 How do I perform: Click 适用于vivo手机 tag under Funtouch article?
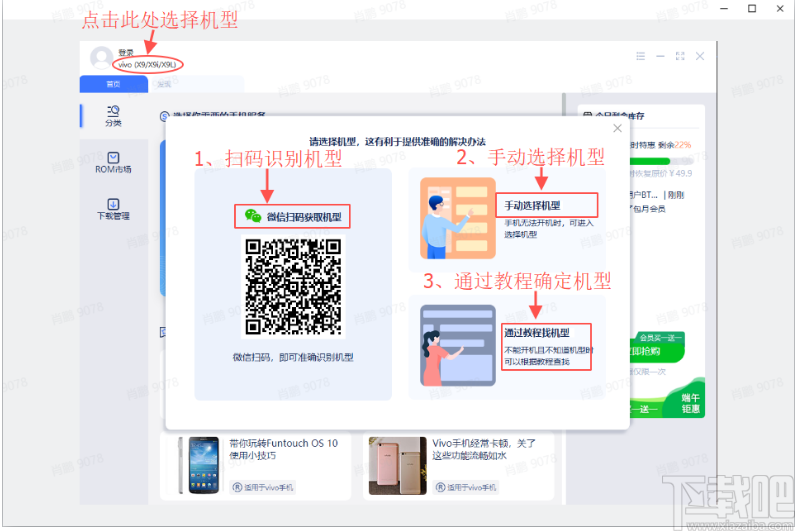click(263, 487)
